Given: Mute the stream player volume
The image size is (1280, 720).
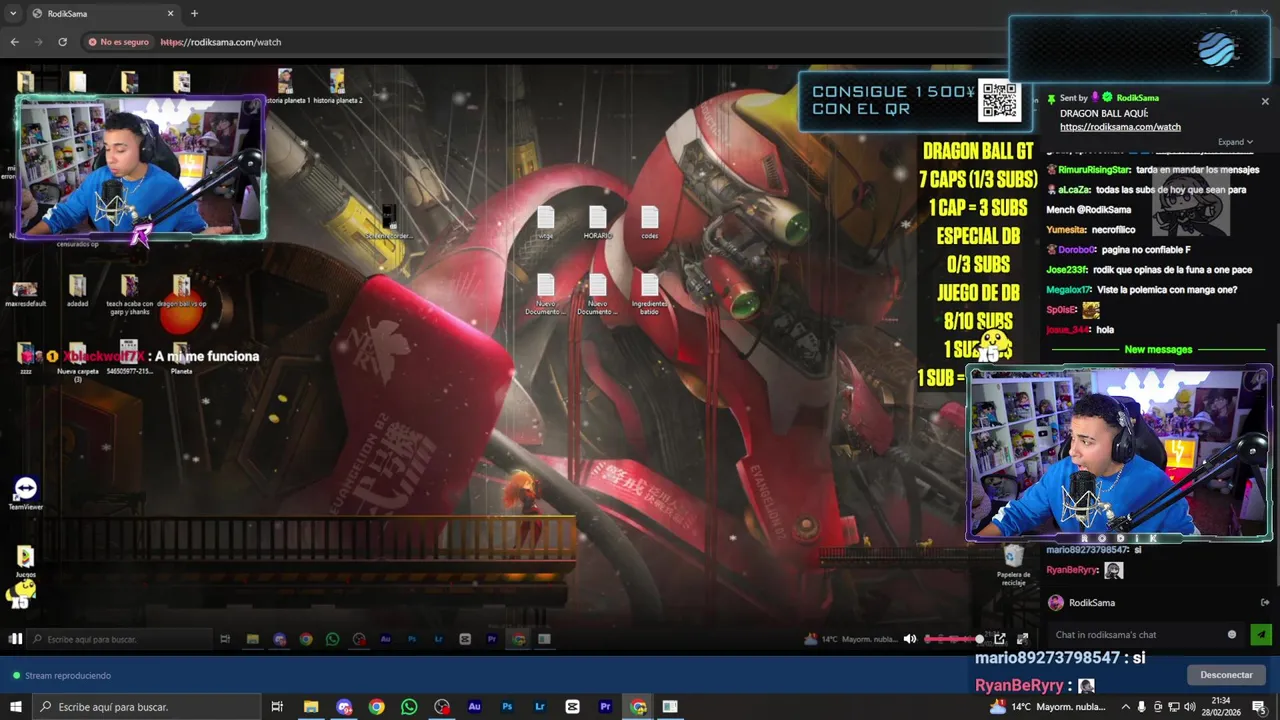Looking at the screenshot, I should (910, 639).
